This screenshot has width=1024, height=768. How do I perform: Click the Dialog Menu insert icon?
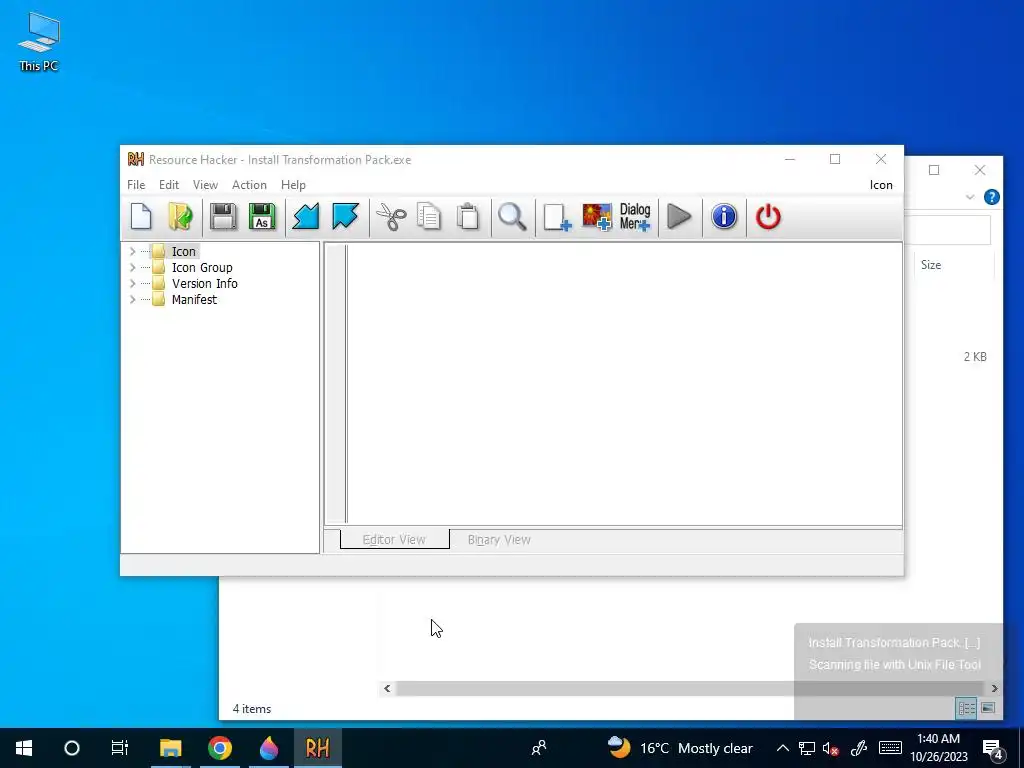point(635,217)
